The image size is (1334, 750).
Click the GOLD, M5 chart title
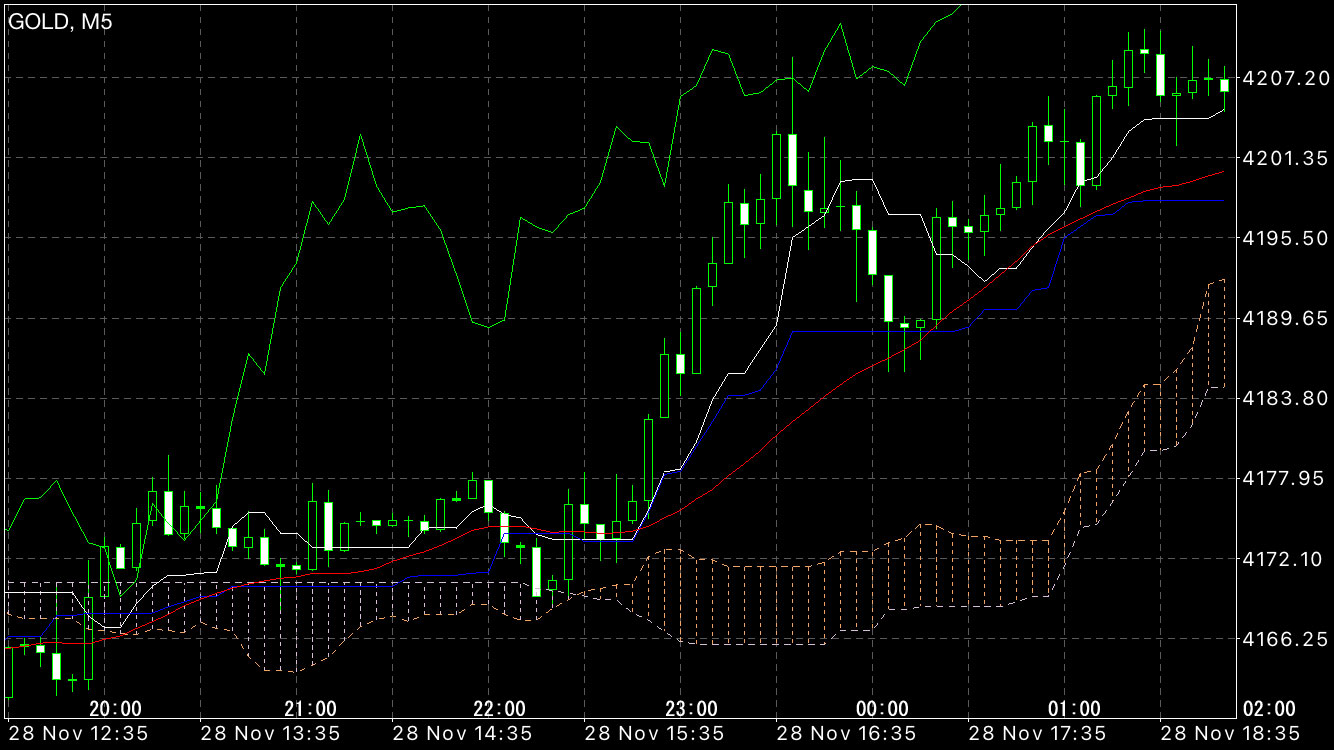point(59,22)
